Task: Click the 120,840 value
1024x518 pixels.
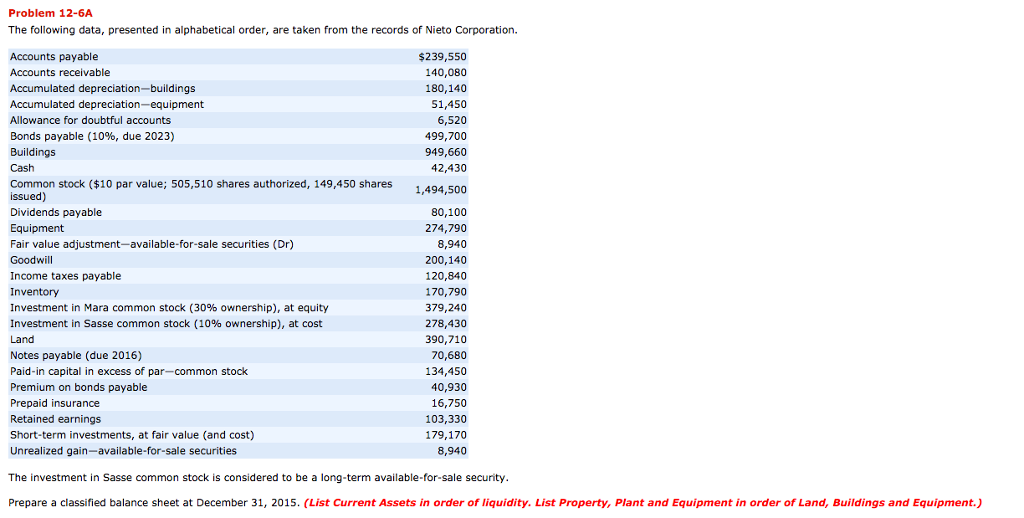Action: 446,276
